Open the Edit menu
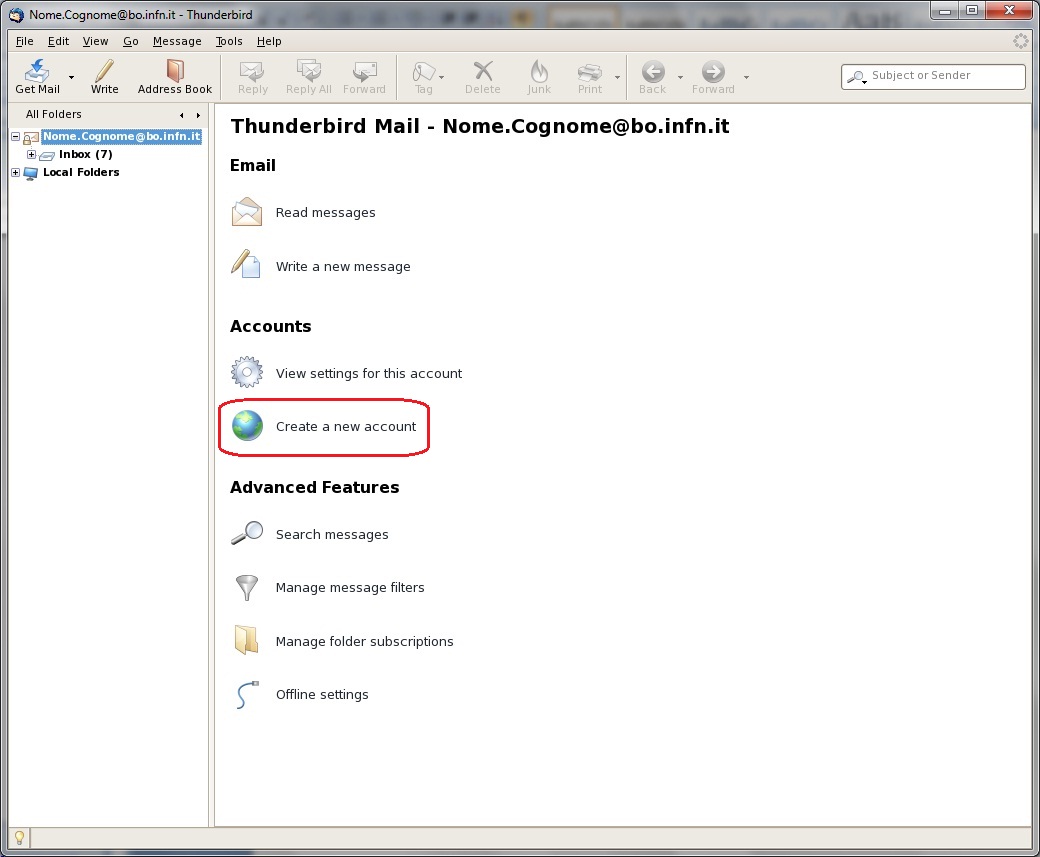The height and width of the screenshot is (857, 1040). pos(58,41)
